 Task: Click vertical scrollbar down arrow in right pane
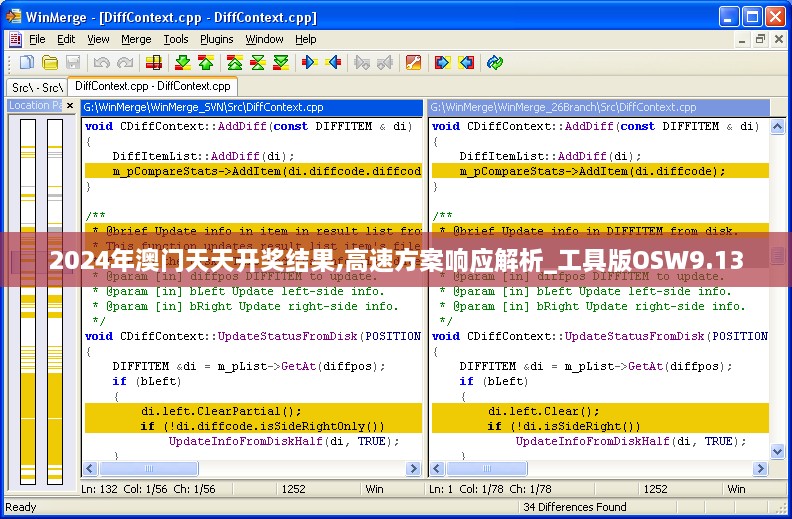[777, 451]
